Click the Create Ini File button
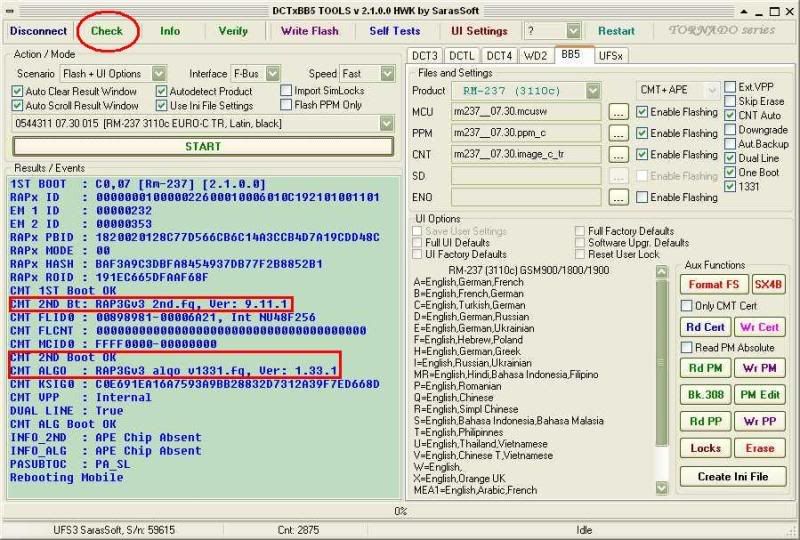 tap(733, 477)
